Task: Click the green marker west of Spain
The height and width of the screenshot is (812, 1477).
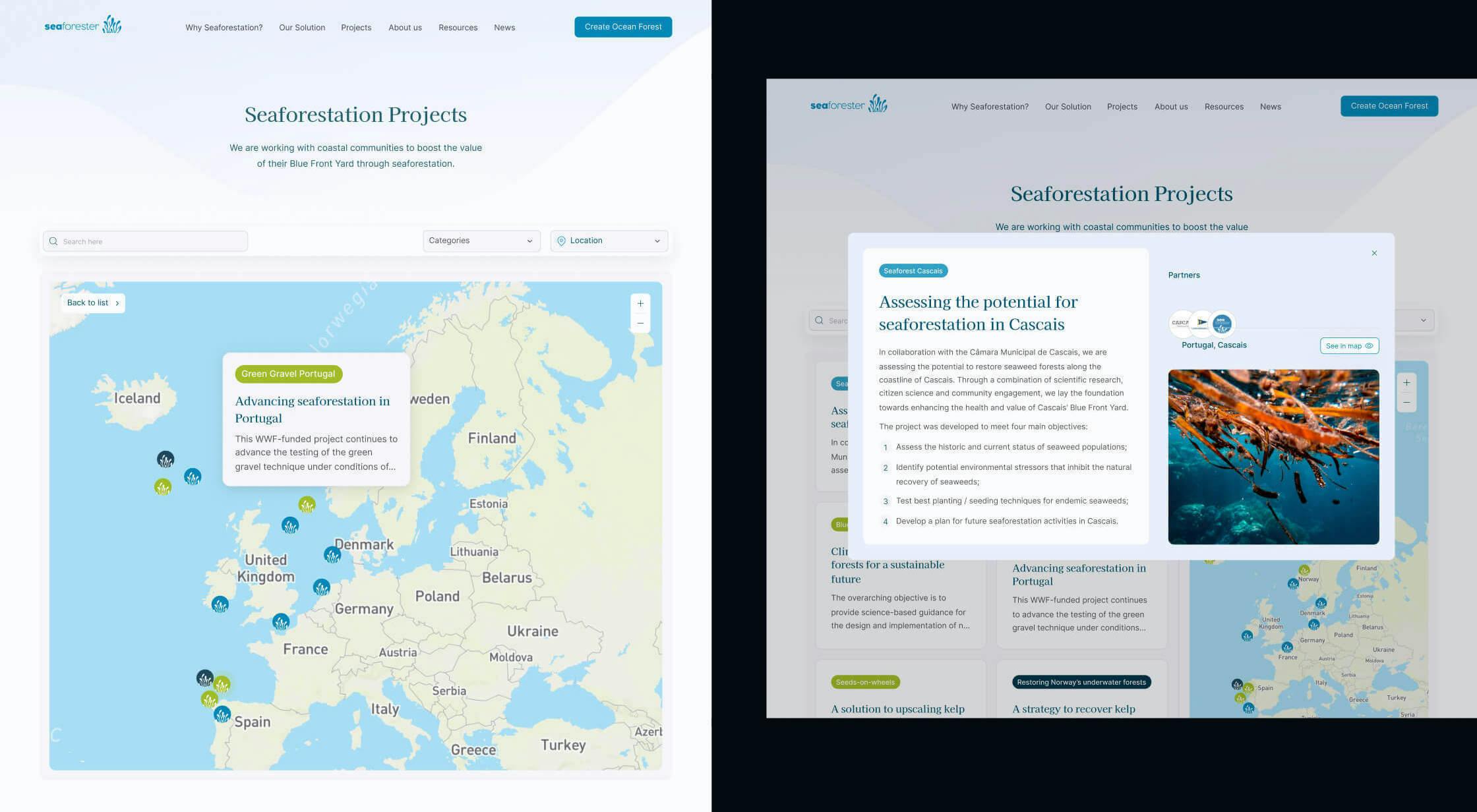Action: (209, 699)
